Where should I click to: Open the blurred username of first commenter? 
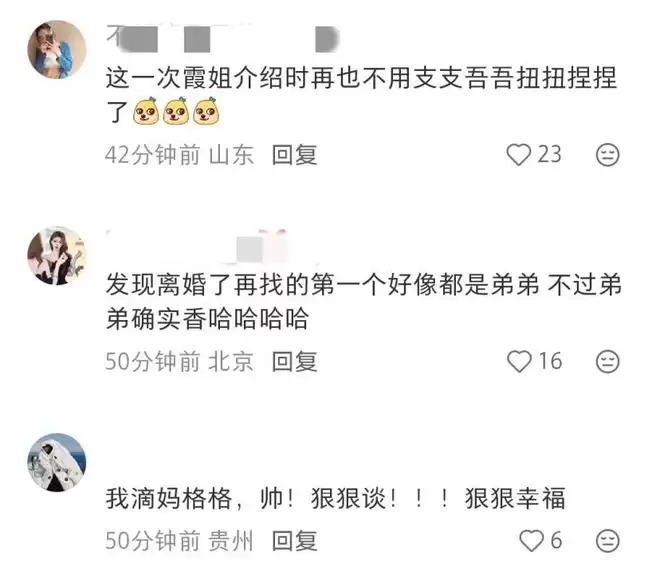222,38
